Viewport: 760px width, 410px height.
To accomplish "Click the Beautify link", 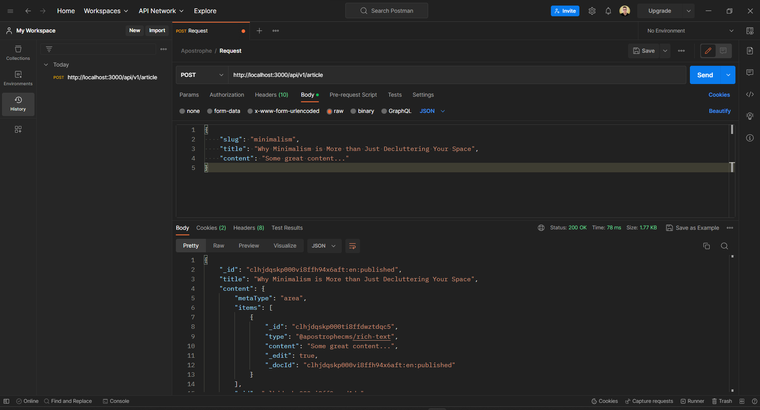I will (719, 111).
